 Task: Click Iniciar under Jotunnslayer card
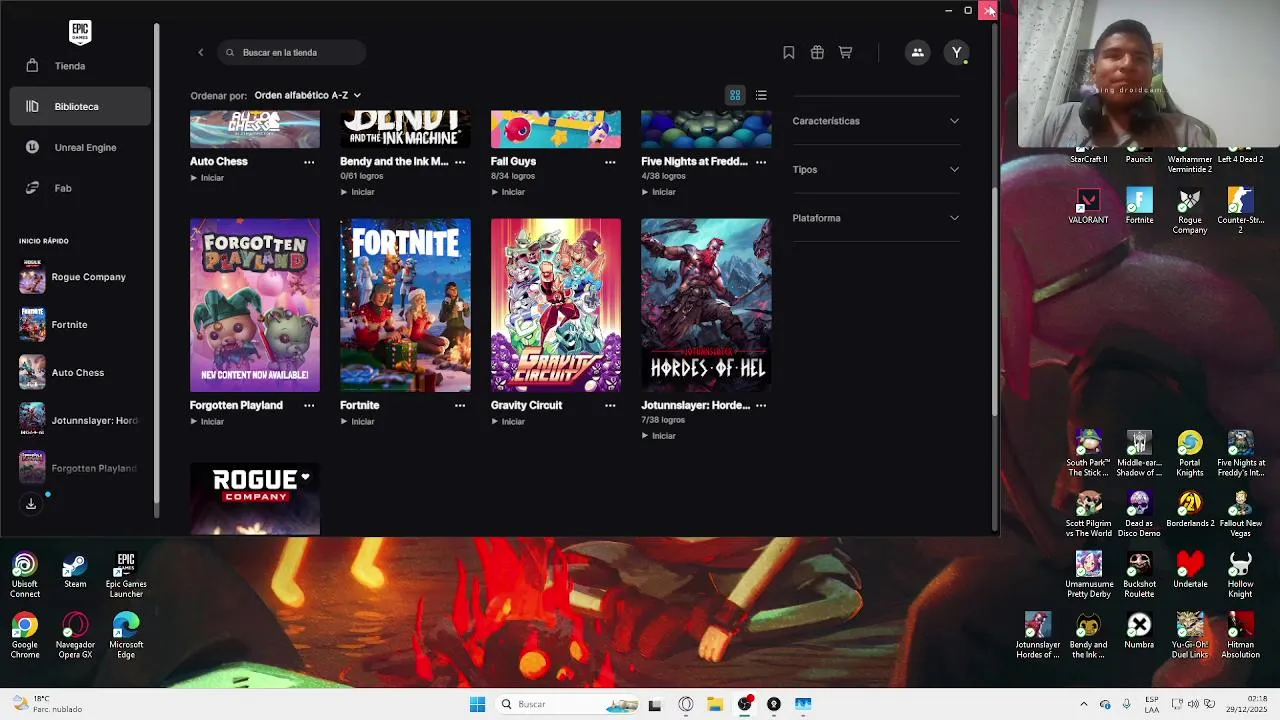(658, 436)
